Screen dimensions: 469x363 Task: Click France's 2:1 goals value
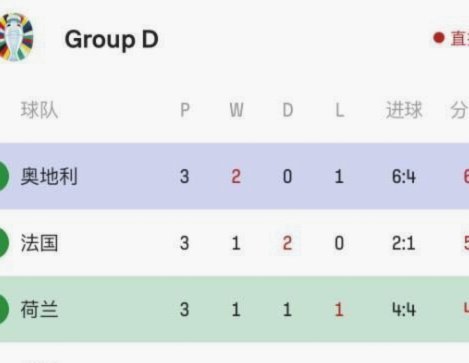[404, 243]
